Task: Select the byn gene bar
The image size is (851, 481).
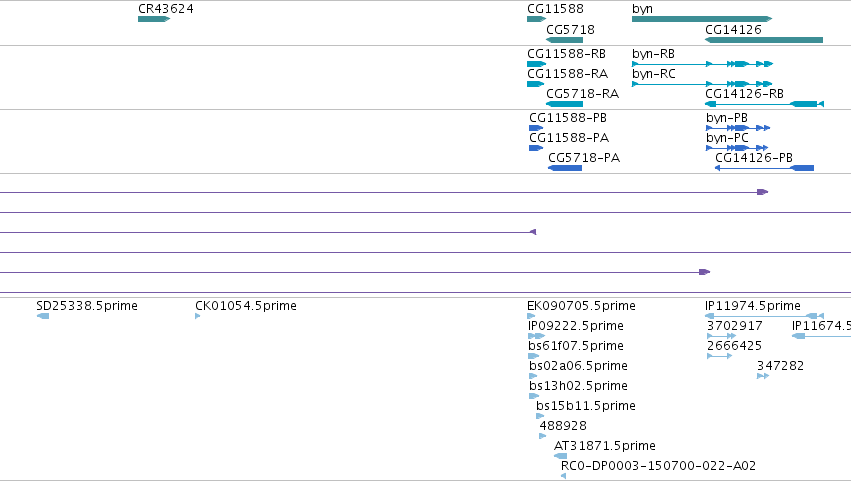Action: click(702, 19)
